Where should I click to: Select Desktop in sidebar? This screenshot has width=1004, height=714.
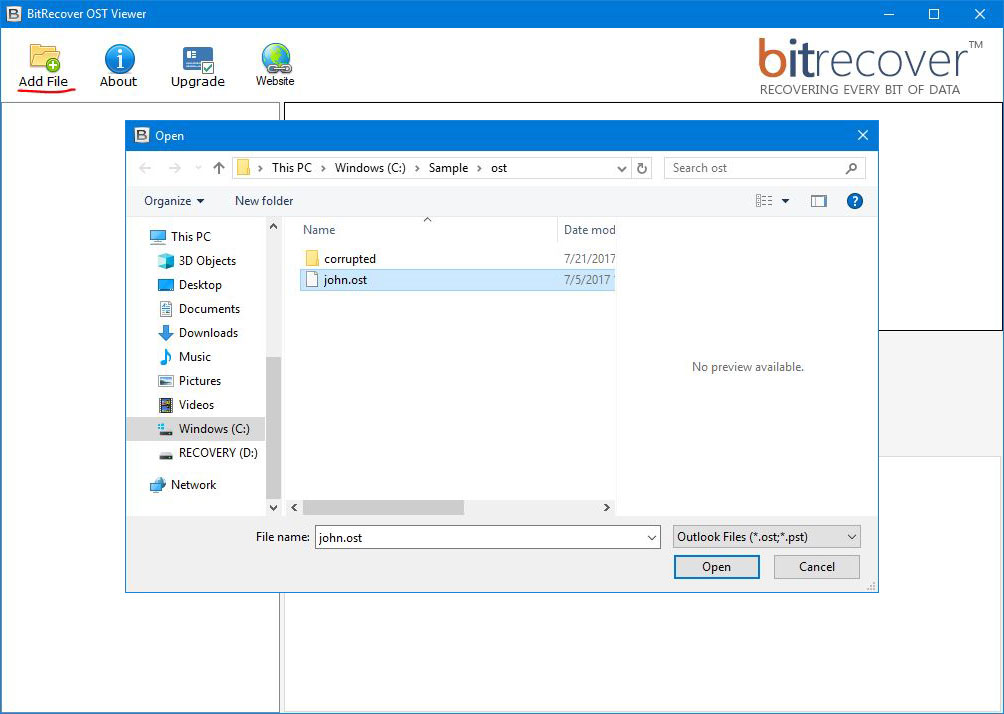click(x=190, y=285)
